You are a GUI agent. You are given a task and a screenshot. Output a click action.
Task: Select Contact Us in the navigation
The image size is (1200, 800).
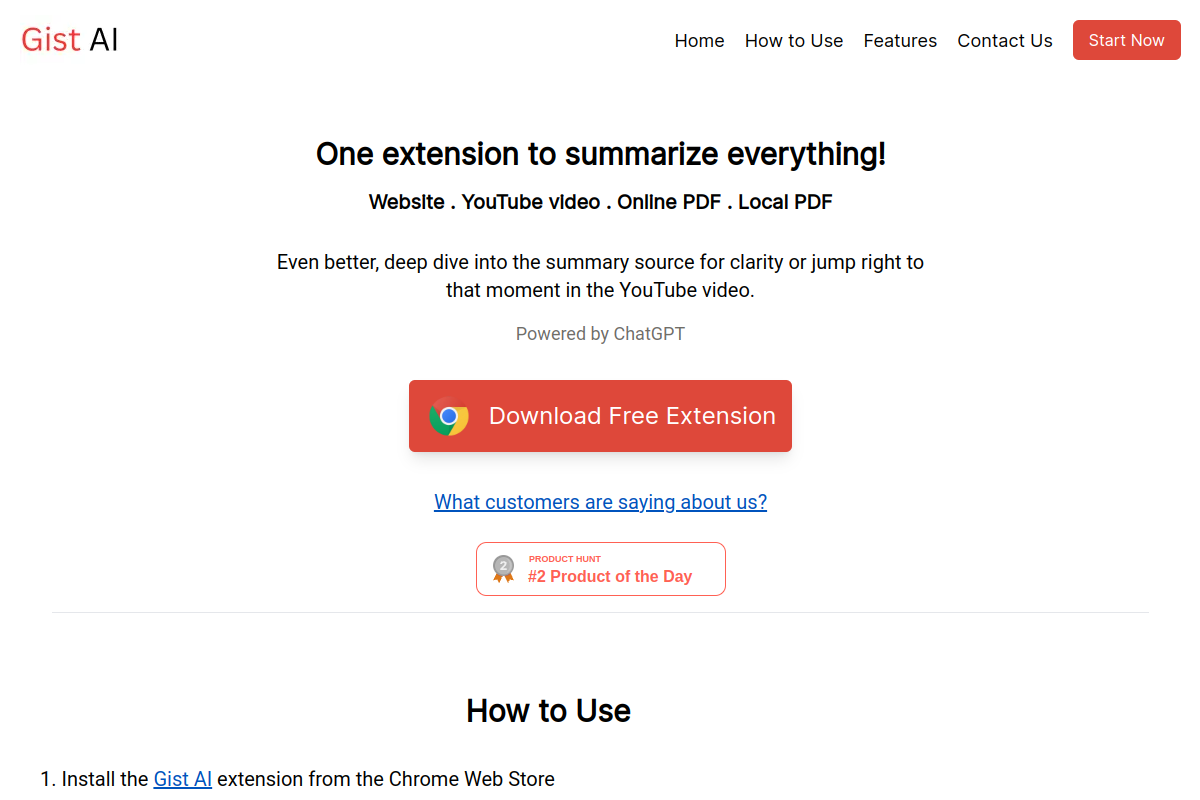click(x=1005, y=41)
